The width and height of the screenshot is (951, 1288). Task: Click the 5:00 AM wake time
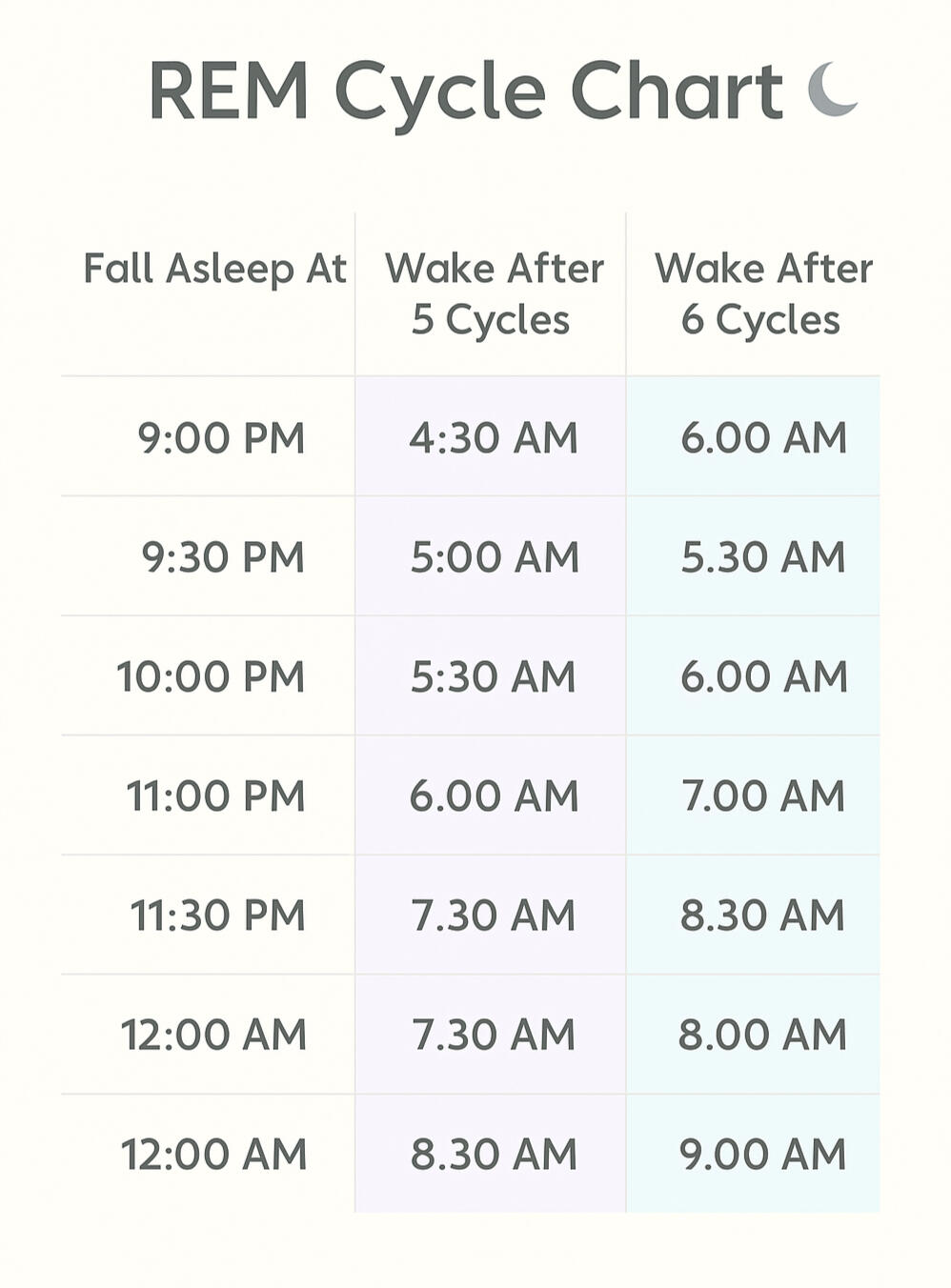pos(495,557)
